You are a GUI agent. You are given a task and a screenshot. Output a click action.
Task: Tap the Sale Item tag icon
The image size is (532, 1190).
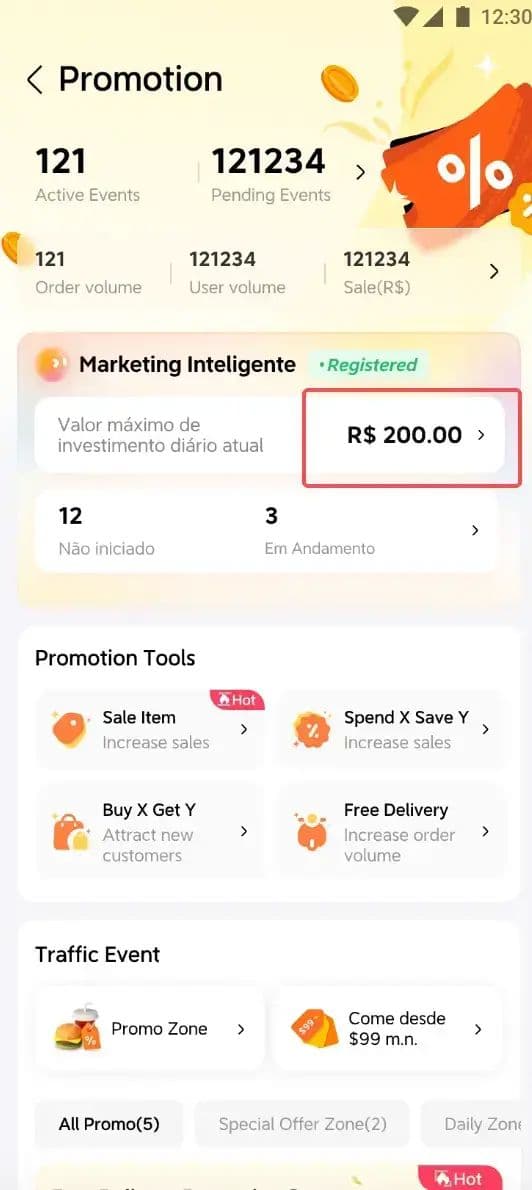(71, 729)
